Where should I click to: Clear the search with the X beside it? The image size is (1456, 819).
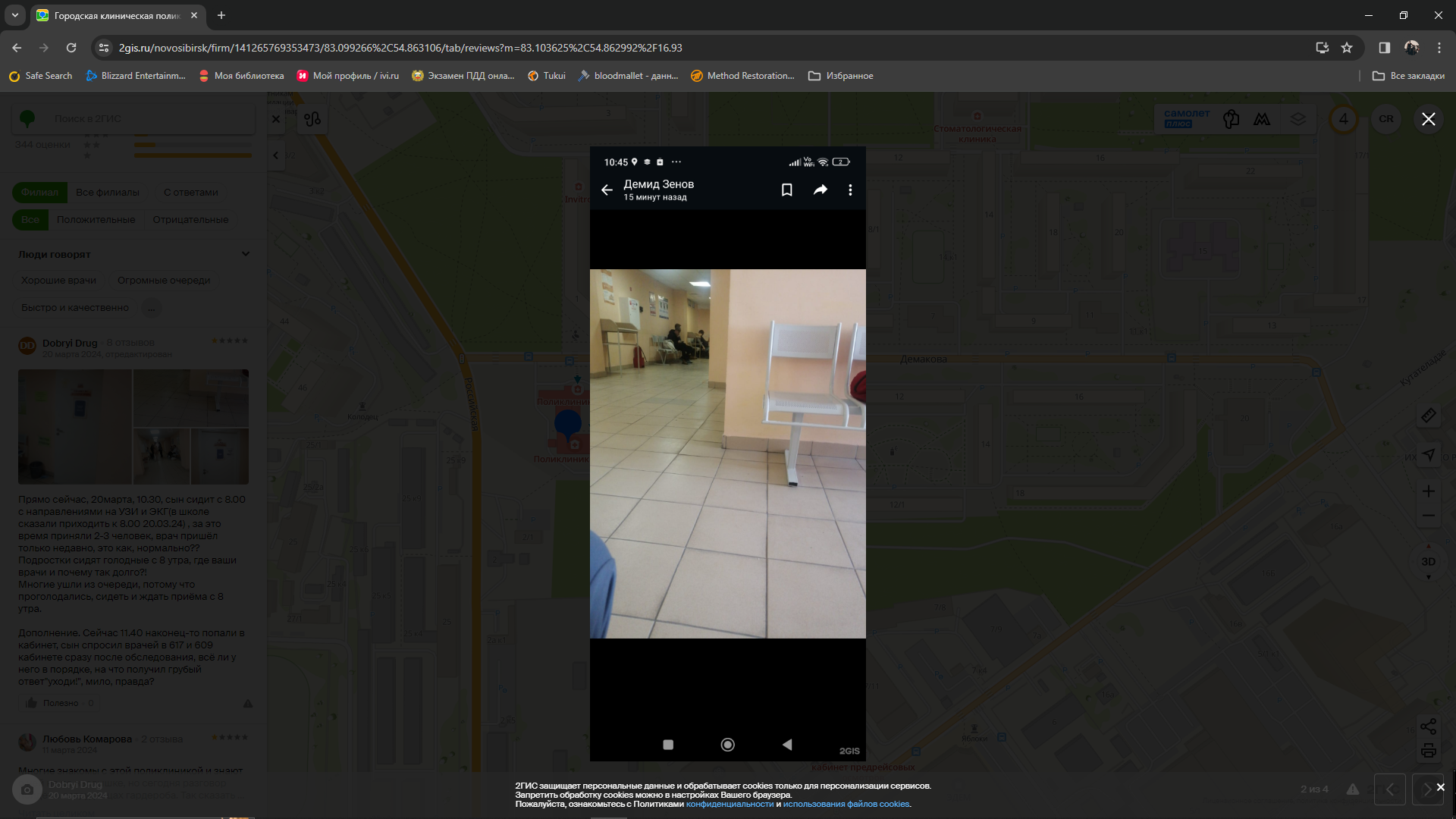[276, 119]
